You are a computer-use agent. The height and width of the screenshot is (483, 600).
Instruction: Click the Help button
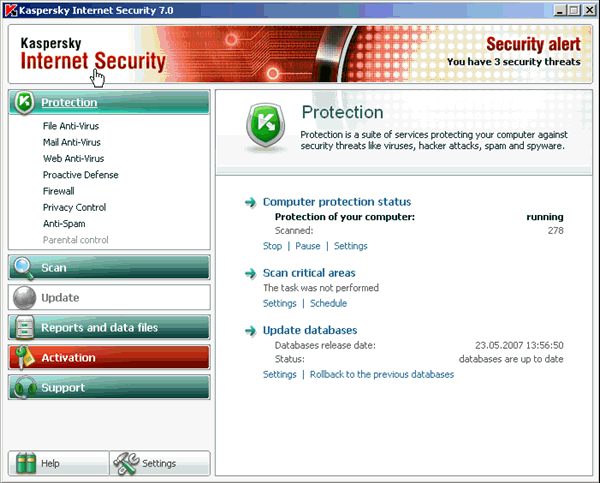coord(59,463)
